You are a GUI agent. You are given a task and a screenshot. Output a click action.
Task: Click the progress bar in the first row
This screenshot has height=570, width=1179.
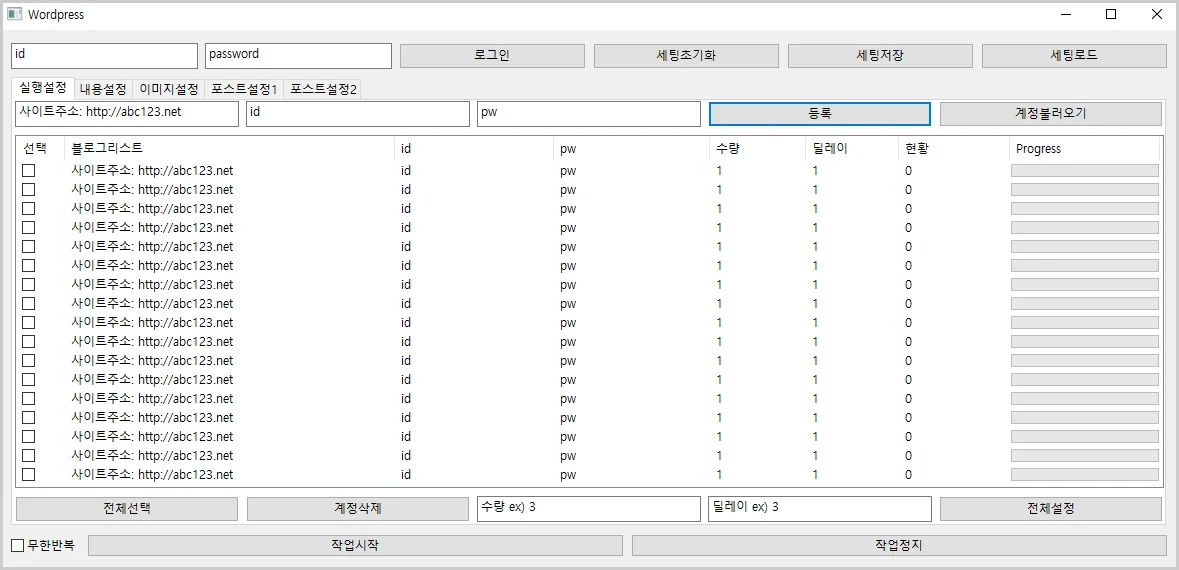(1084, 171)
